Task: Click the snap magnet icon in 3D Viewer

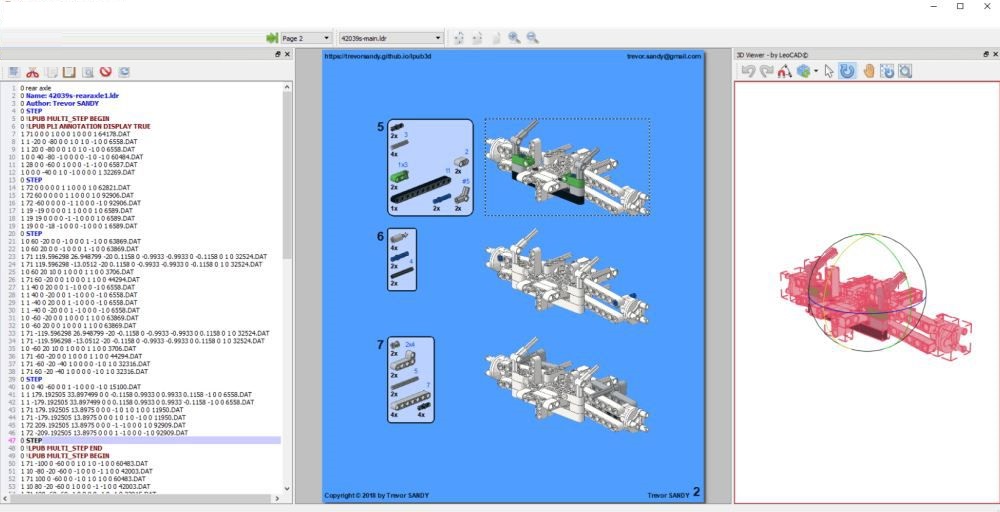Action: [783, 71]
